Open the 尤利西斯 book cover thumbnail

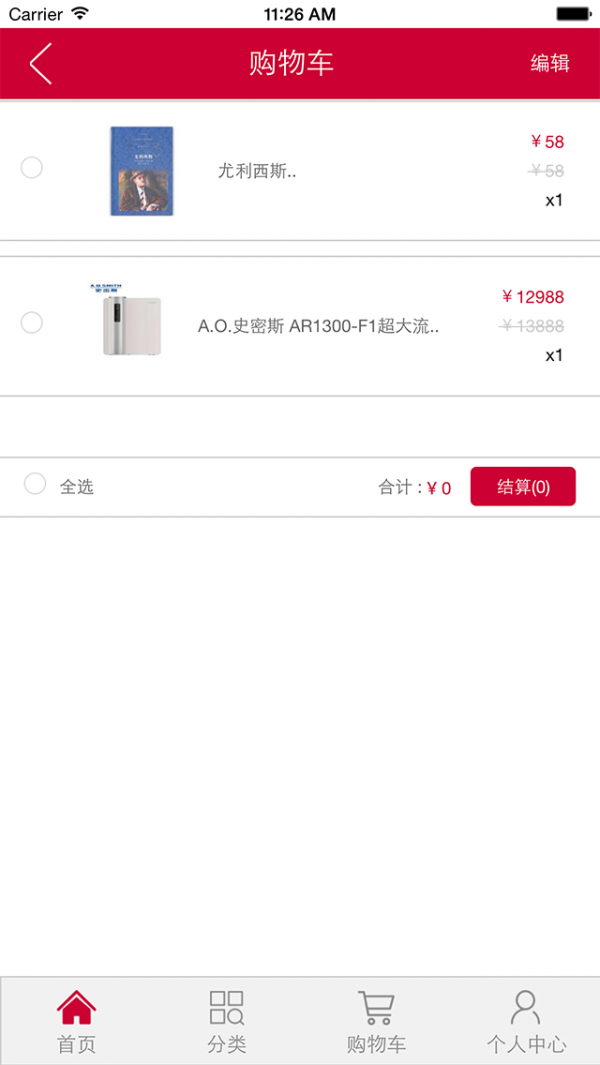pyautogui.click(x=141, y=171)
